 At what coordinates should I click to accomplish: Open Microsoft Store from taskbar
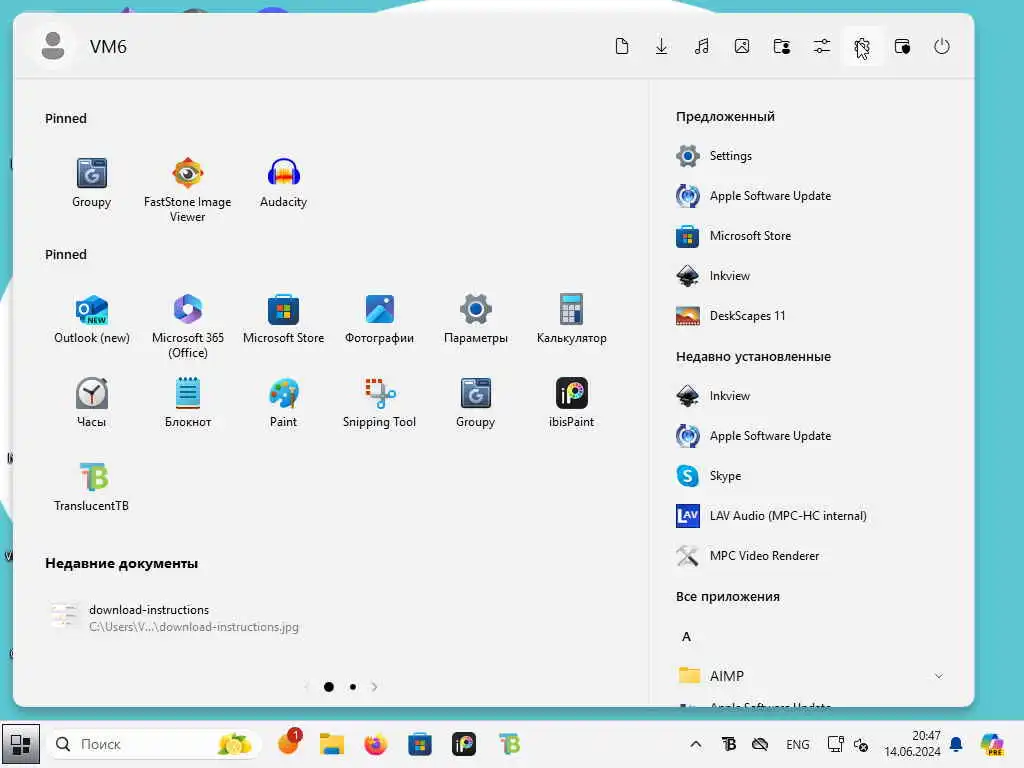click(x=419, y=744)
